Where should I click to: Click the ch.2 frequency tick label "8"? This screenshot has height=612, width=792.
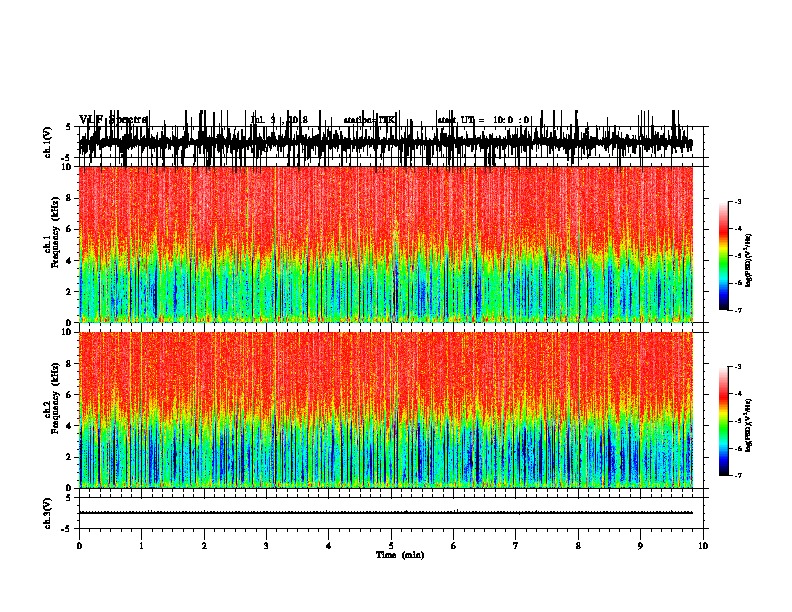(x=70, y=364)
